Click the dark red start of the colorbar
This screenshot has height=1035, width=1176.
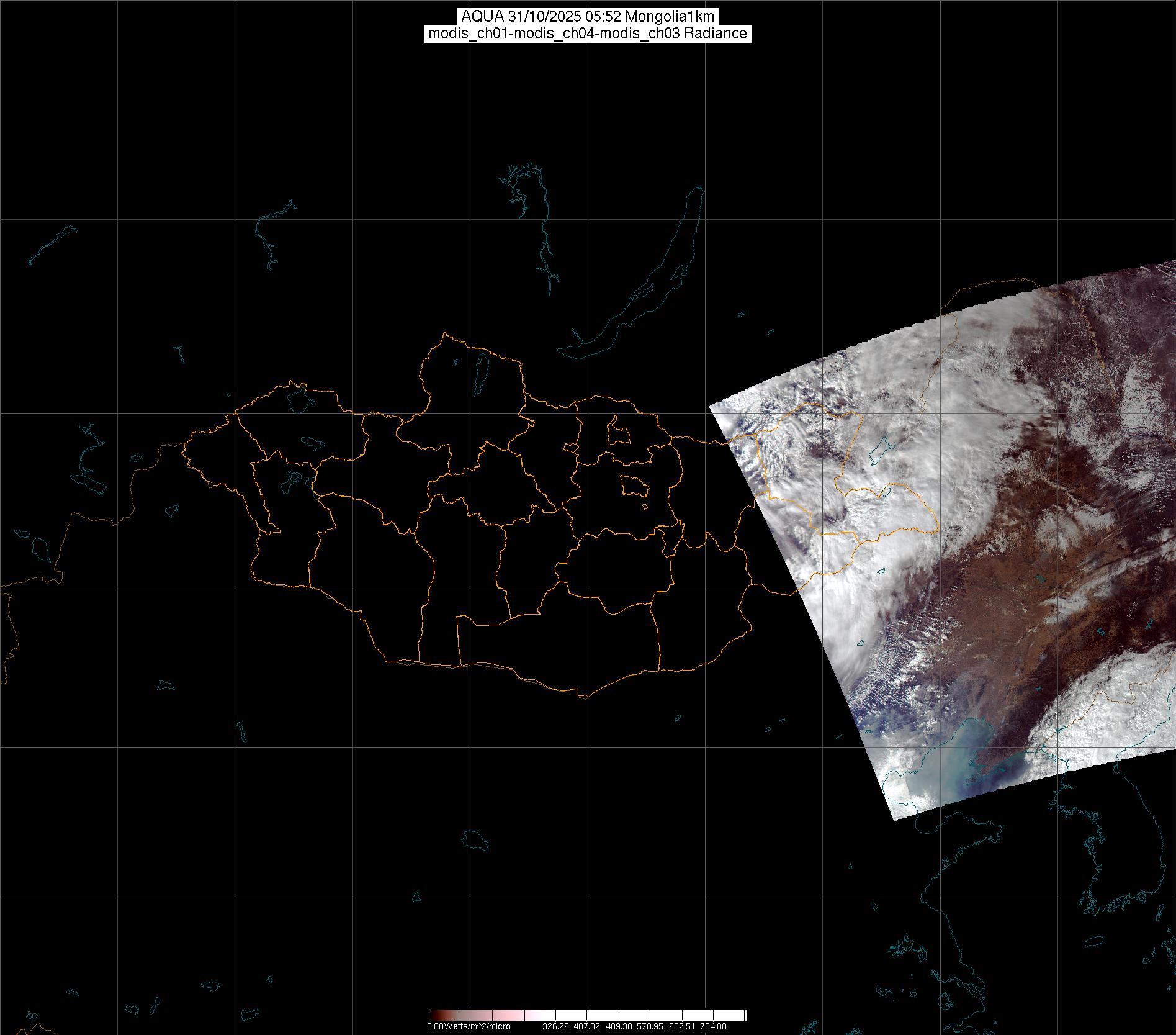(434, 1016)
